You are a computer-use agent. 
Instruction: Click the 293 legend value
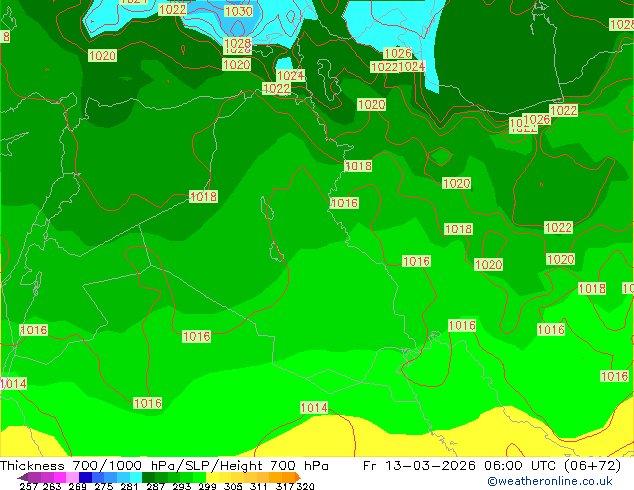pos(181,486)
